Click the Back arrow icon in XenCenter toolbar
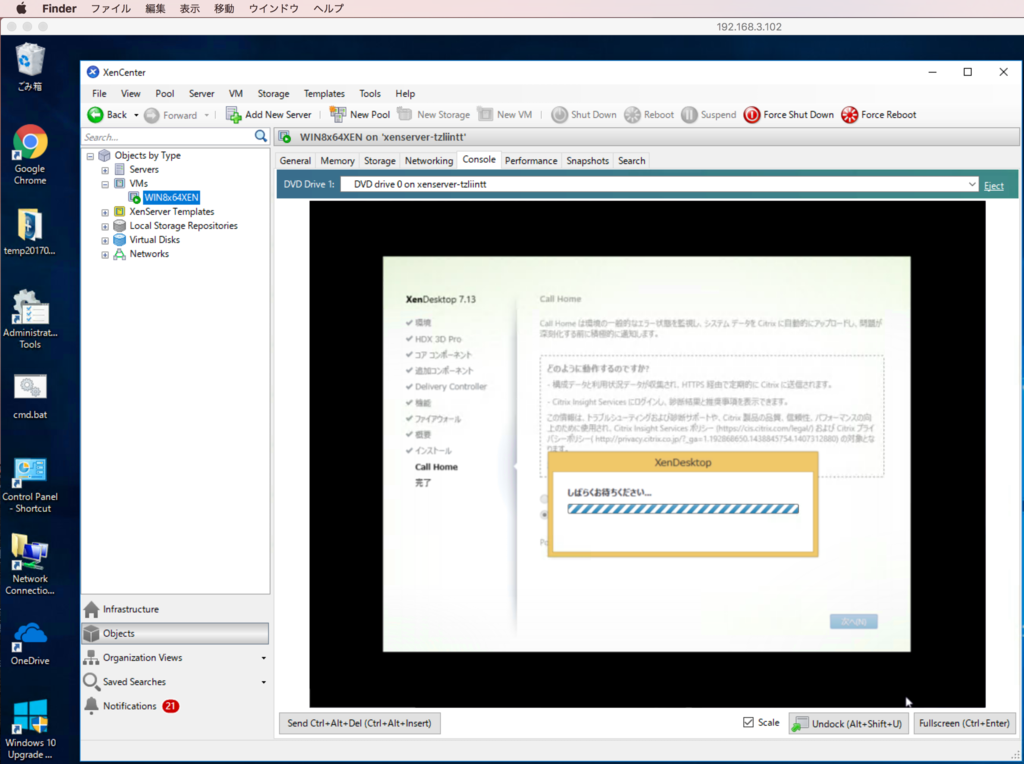Image resolution: width=1024 pixels, height=764 pixels. tap(95, 115)
